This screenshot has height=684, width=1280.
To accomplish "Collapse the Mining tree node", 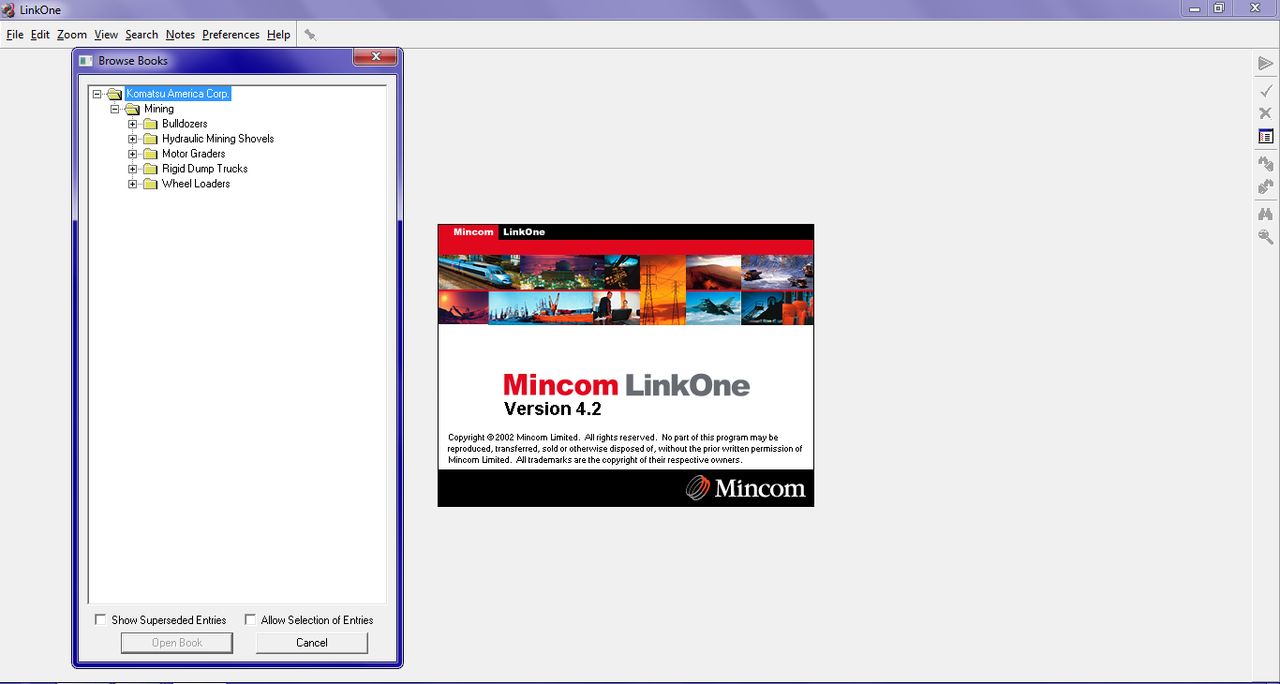I will 115,109.
